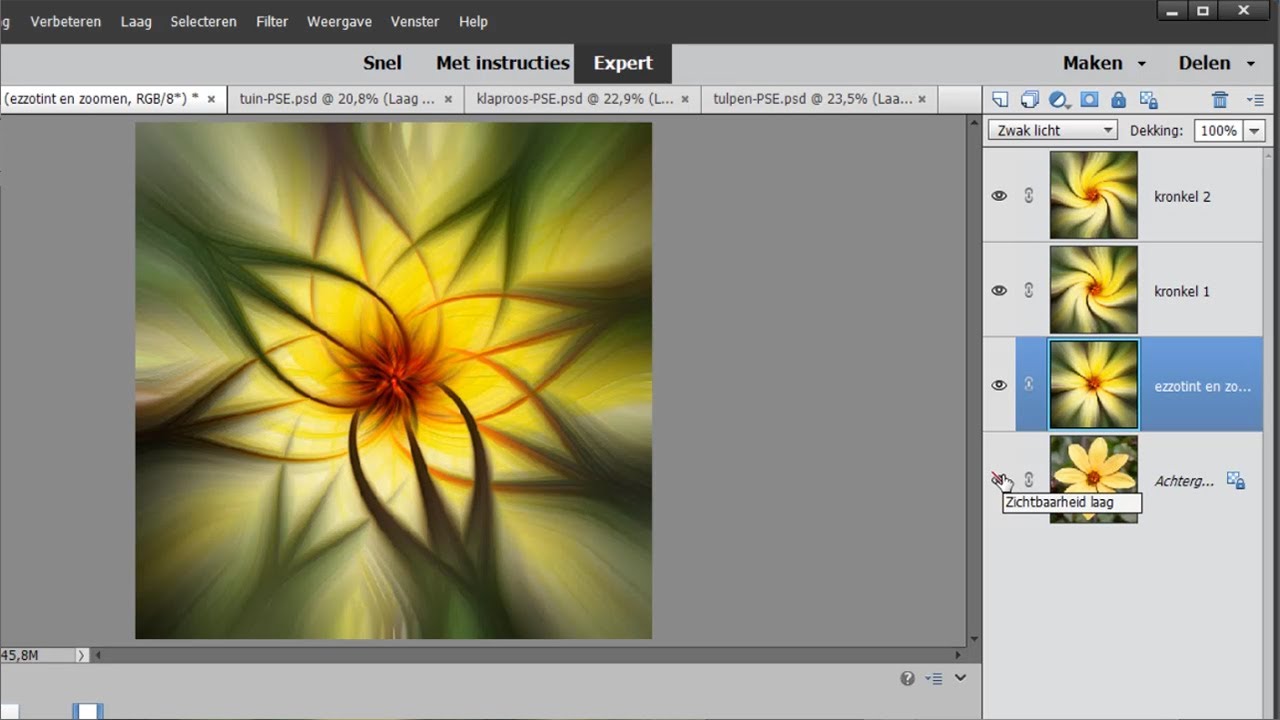Open the Filter menu
Viewport: 1280px width, 720px height.
tap(272, 21)
